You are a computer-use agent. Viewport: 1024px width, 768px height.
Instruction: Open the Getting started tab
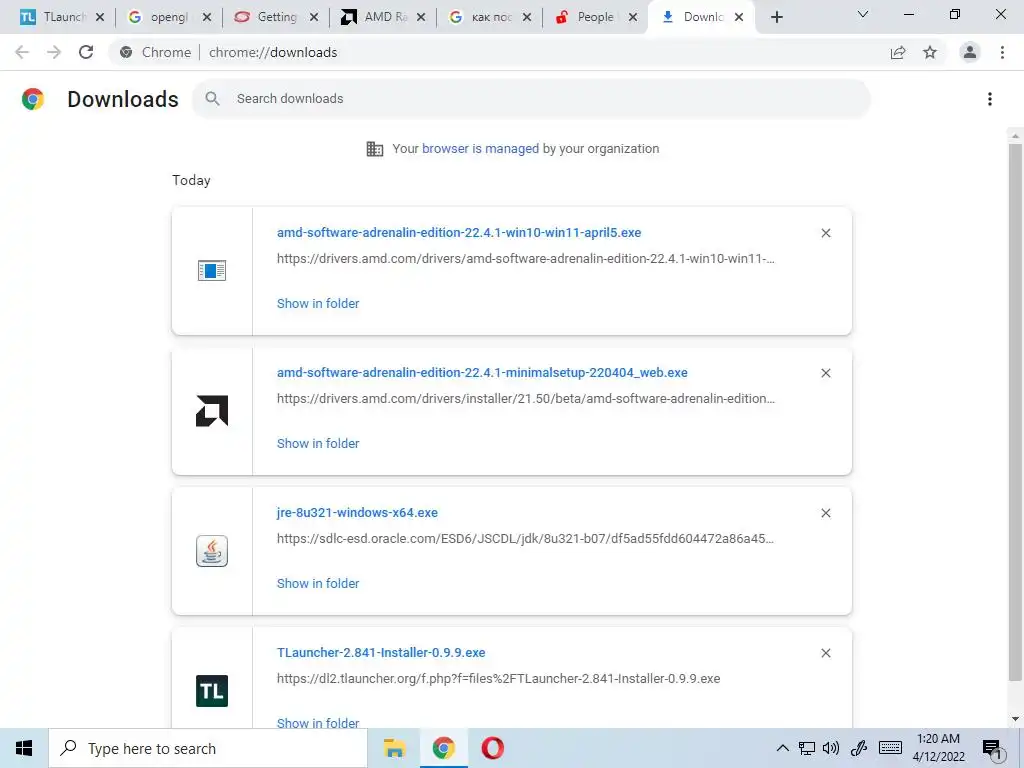click(270, 17)
